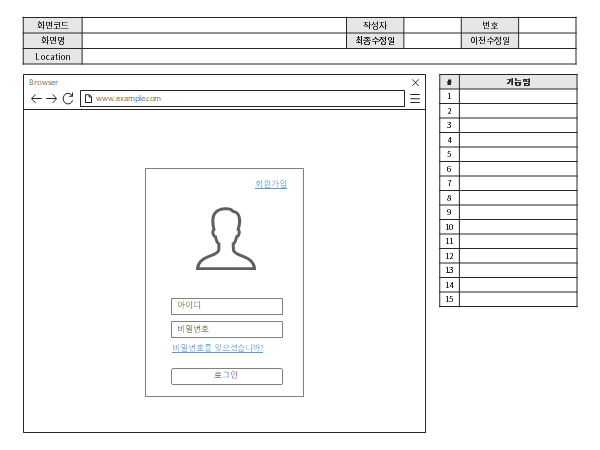
Task: Select row number 1 in function table
Action: pyautogui.click(x=508, y=96)
